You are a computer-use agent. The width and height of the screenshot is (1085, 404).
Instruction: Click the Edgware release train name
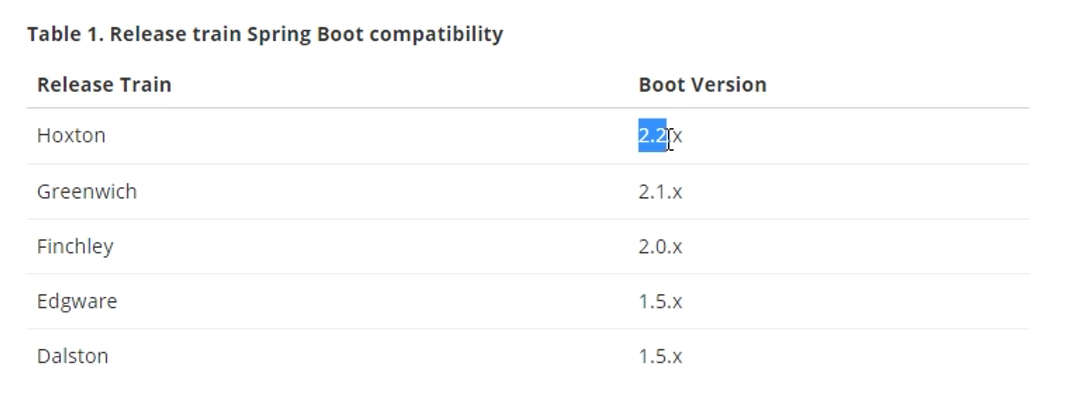(x=77, y=301)
